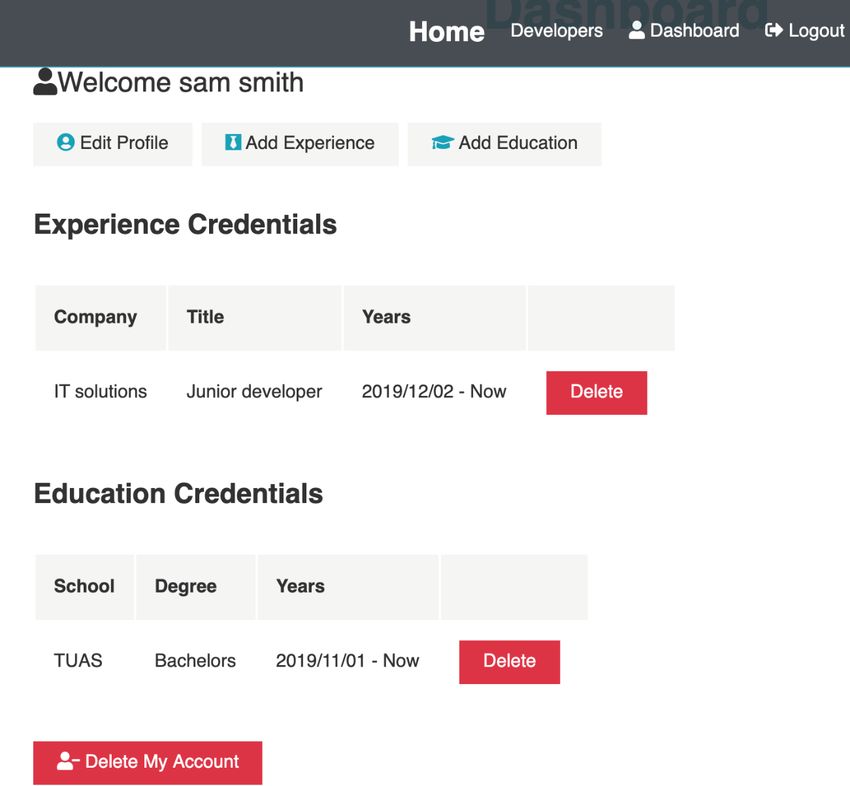Click the graduation cap icon
This screenshot has width=850, height=786.
coord(442,143)
